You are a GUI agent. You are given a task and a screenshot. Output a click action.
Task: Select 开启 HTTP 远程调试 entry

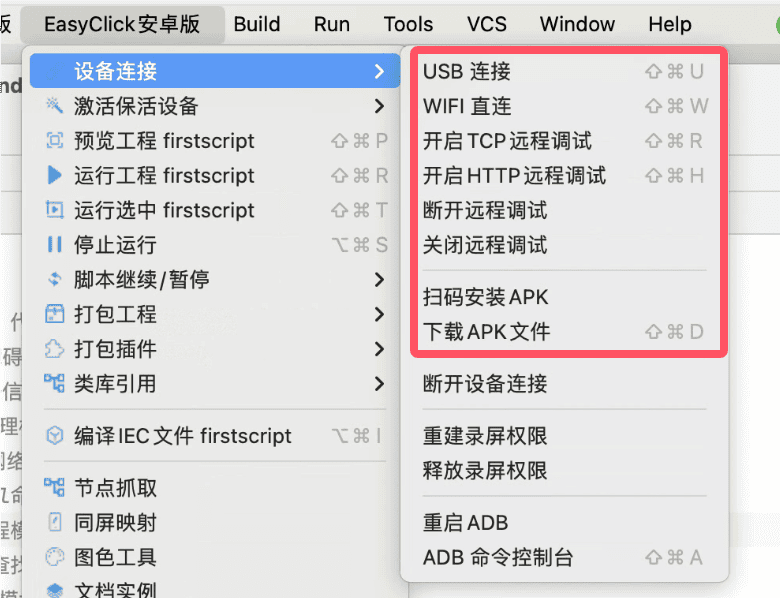coord(564,176)
